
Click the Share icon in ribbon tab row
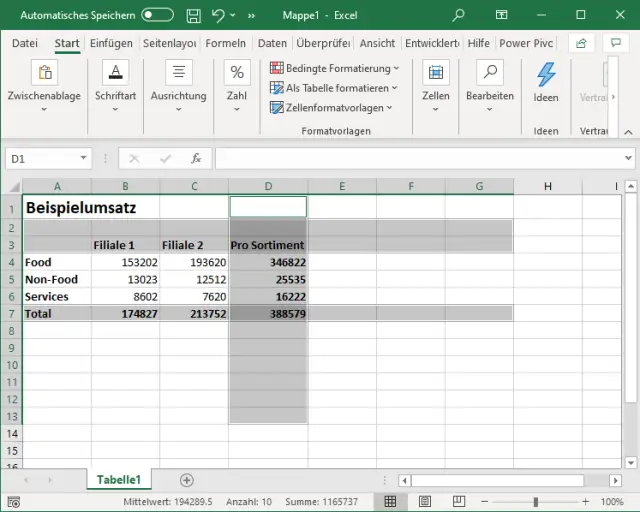[581, 43]
